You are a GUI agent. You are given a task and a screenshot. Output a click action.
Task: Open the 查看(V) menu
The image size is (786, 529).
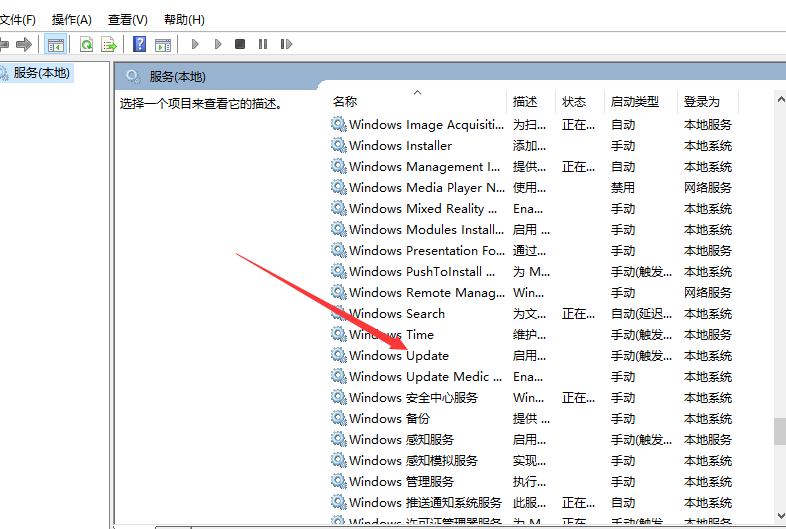[x=128, y=20]
